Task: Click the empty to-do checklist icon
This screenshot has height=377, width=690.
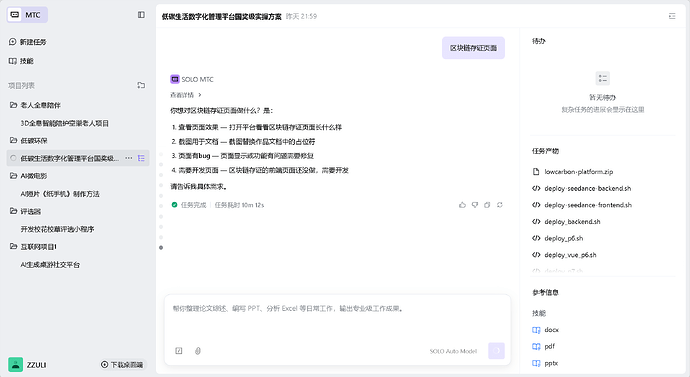Action: click(603, 78)
